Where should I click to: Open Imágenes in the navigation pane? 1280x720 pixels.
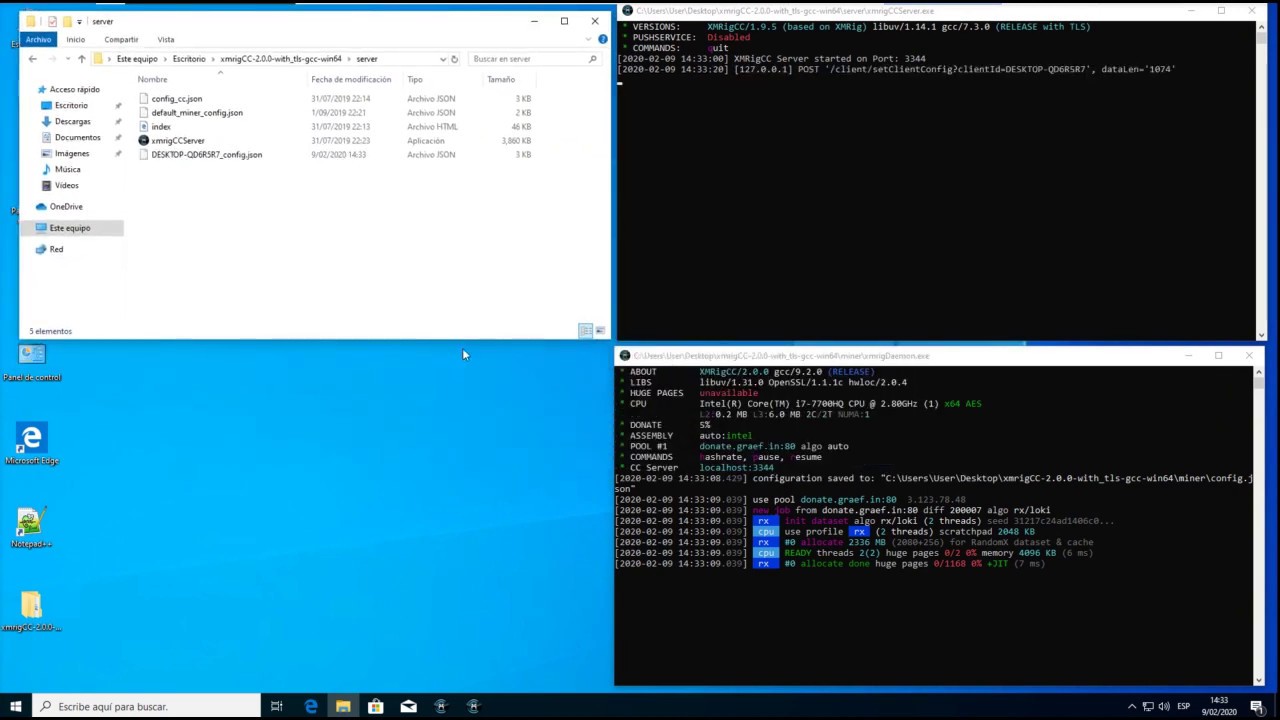(x=72, y=153)
